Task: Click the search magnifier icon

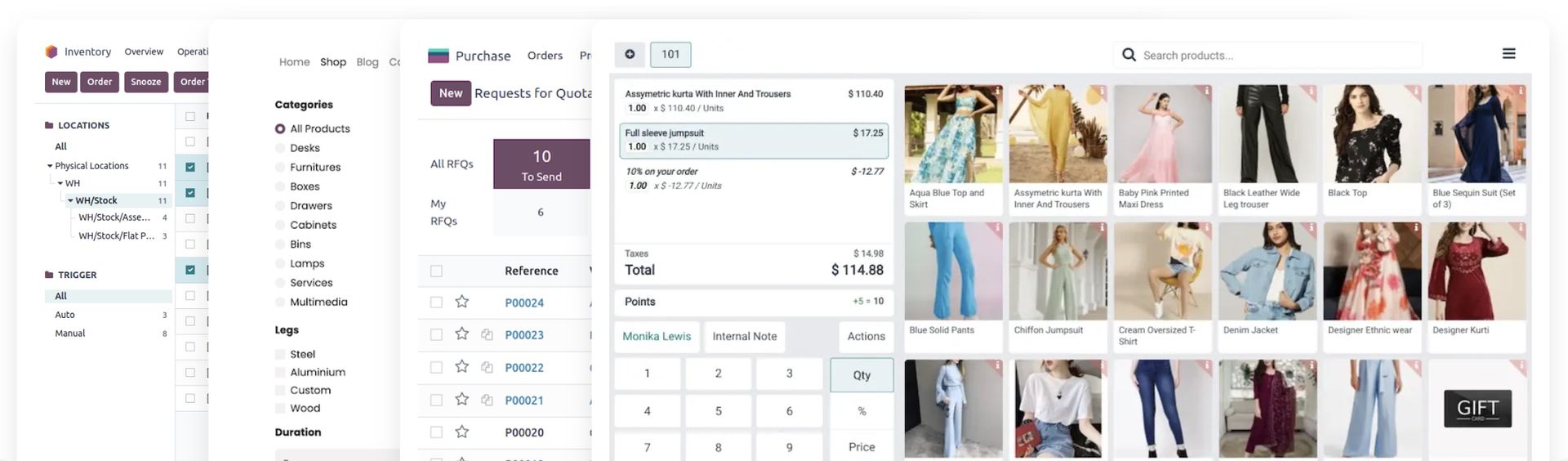Action: tap(1129, 55)
